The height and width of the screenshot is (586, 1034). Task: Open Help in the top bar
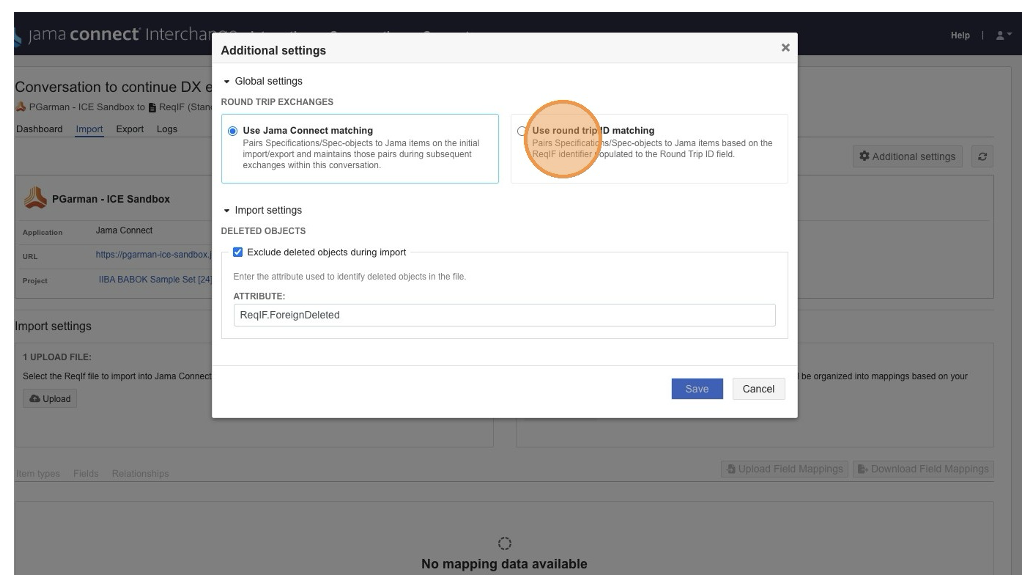[x=960, y=36]
